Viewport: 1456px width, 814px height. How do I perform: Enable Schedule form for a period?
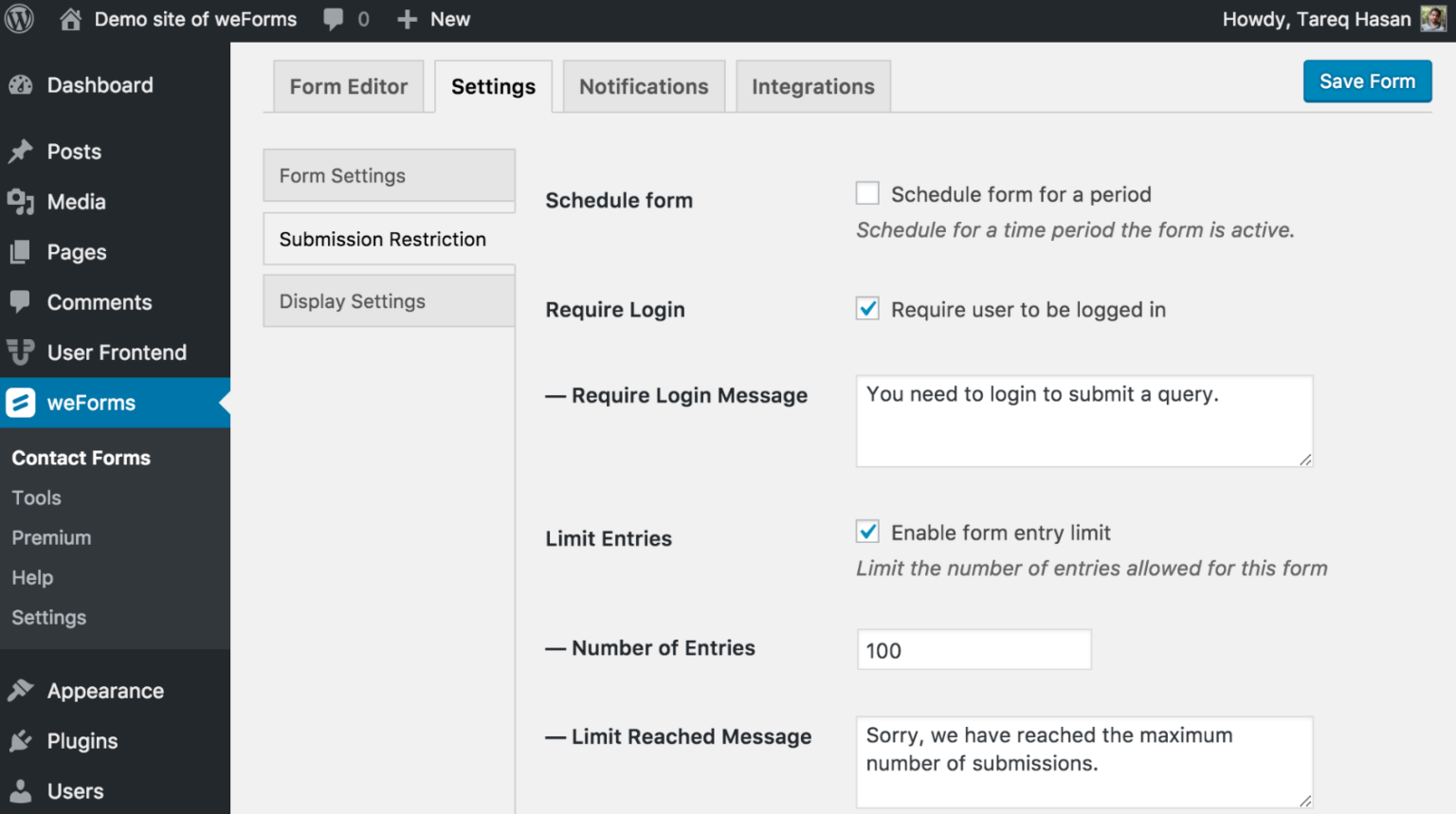[x=867, y=192]
